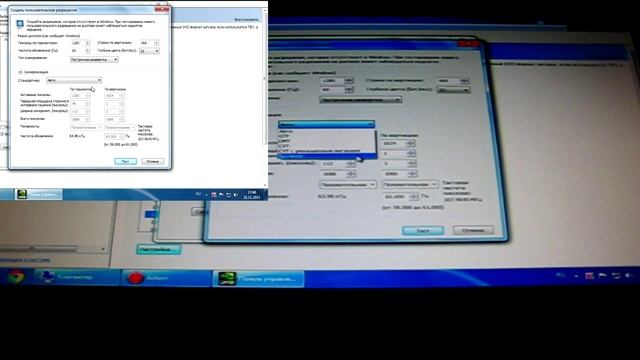Open scan type dropdown on photographed dialog
Viewport: 640px width, 360px height.
click(x=360, y=100)
